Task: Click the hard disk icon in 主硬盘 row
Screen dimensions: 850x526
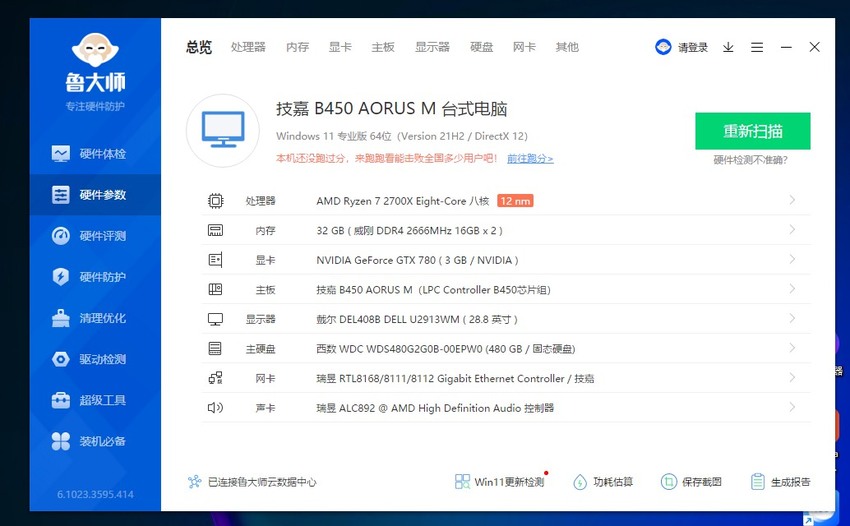Action: point(215,348)
